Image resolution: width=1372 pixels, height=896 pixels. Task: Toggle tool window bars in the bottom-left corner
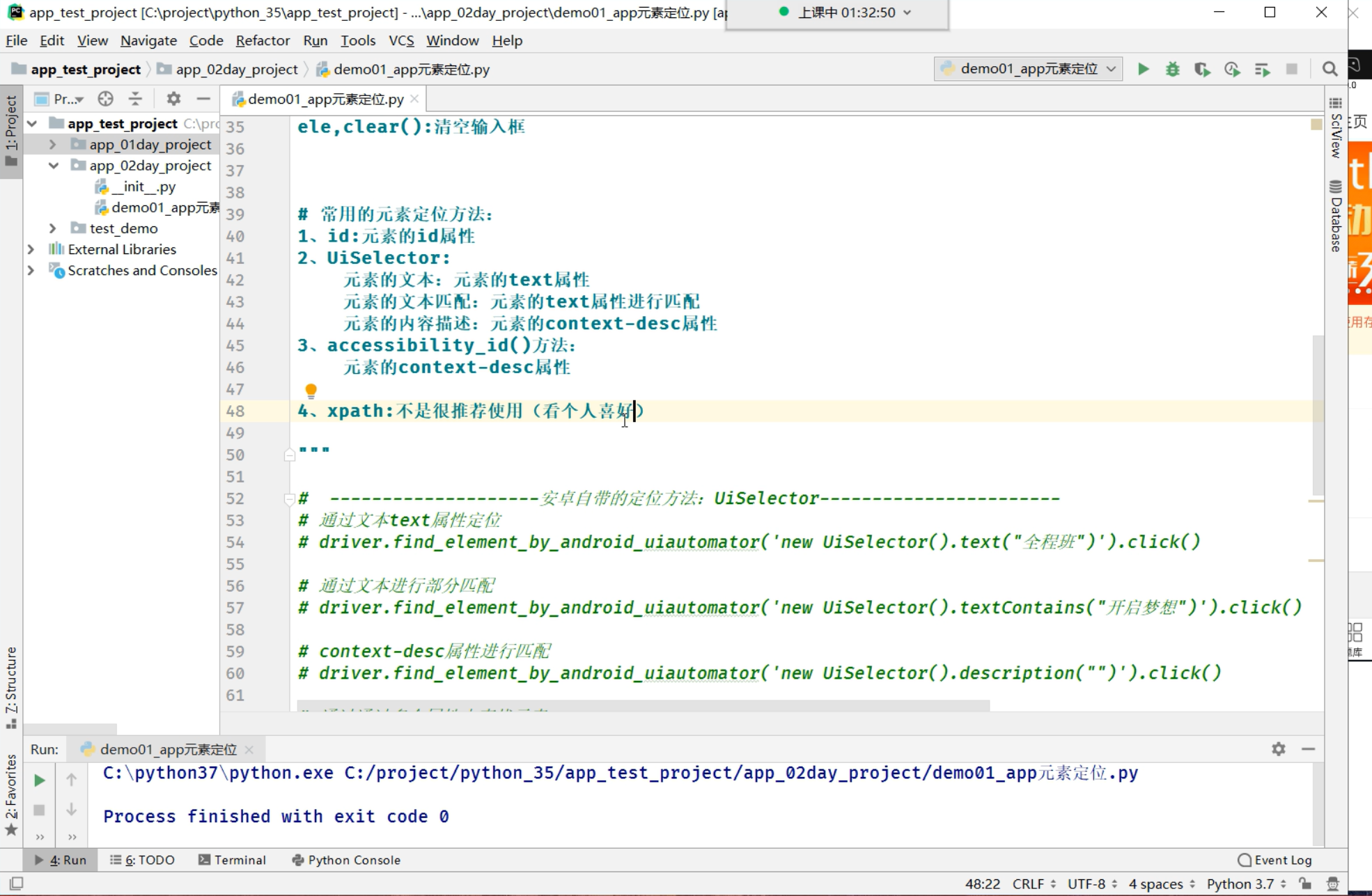(16, 883)
